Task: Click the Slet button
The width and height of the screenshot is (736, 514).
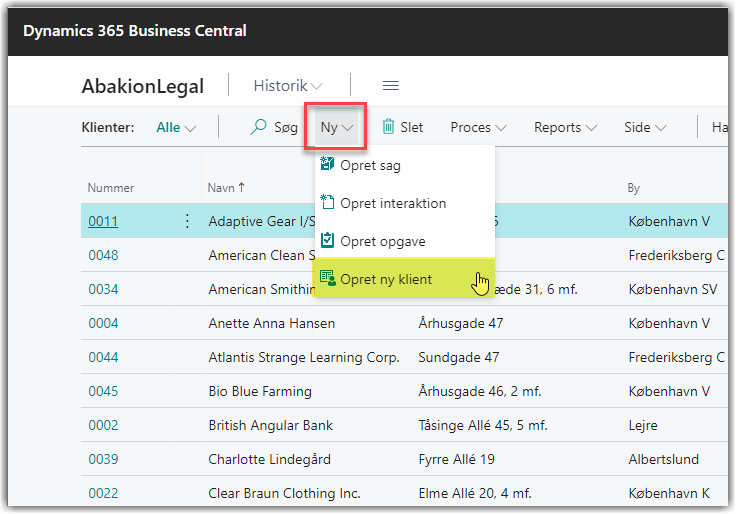Action: 402,127
